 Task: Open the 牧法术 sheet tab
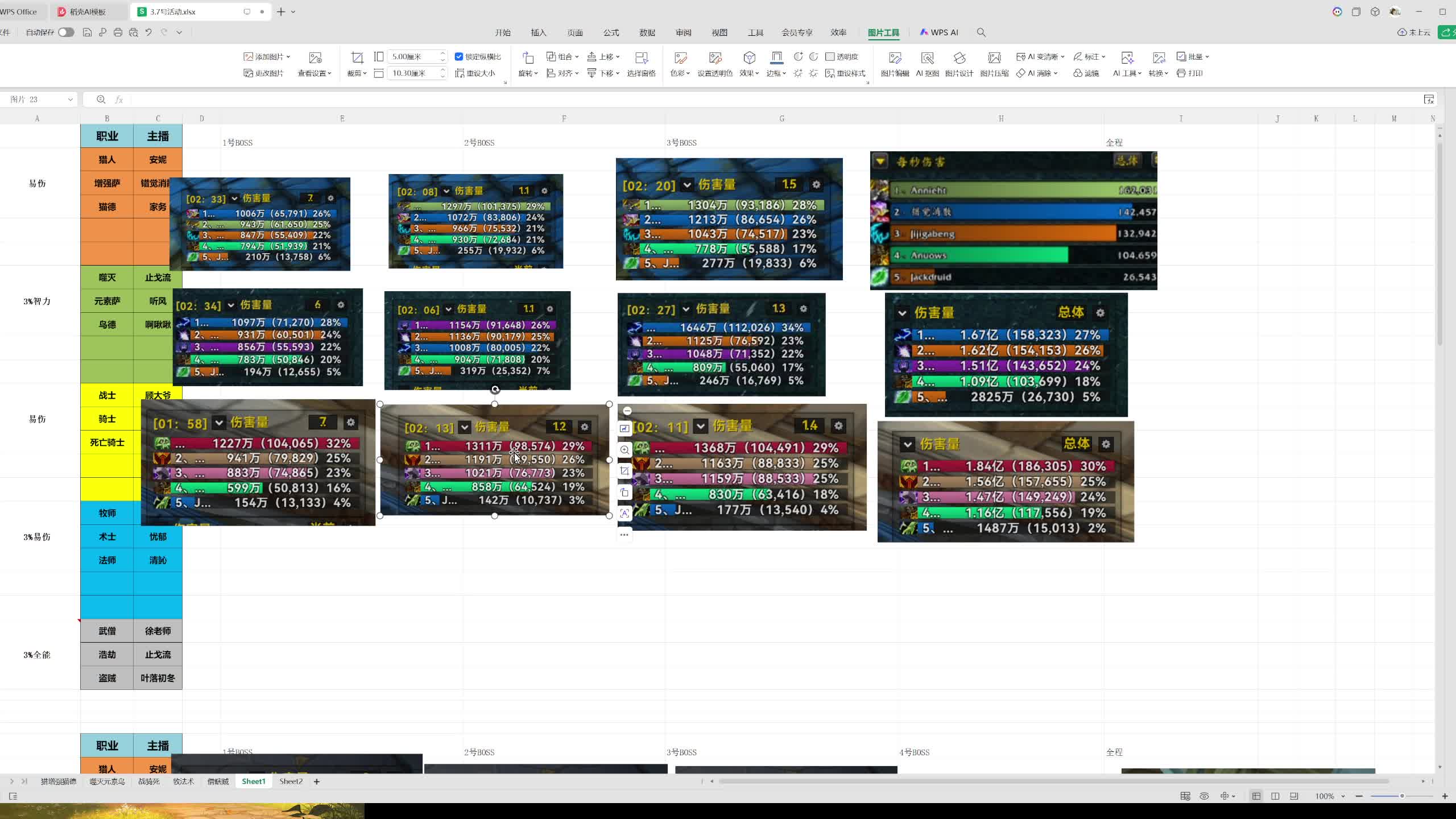click(183, 781)
